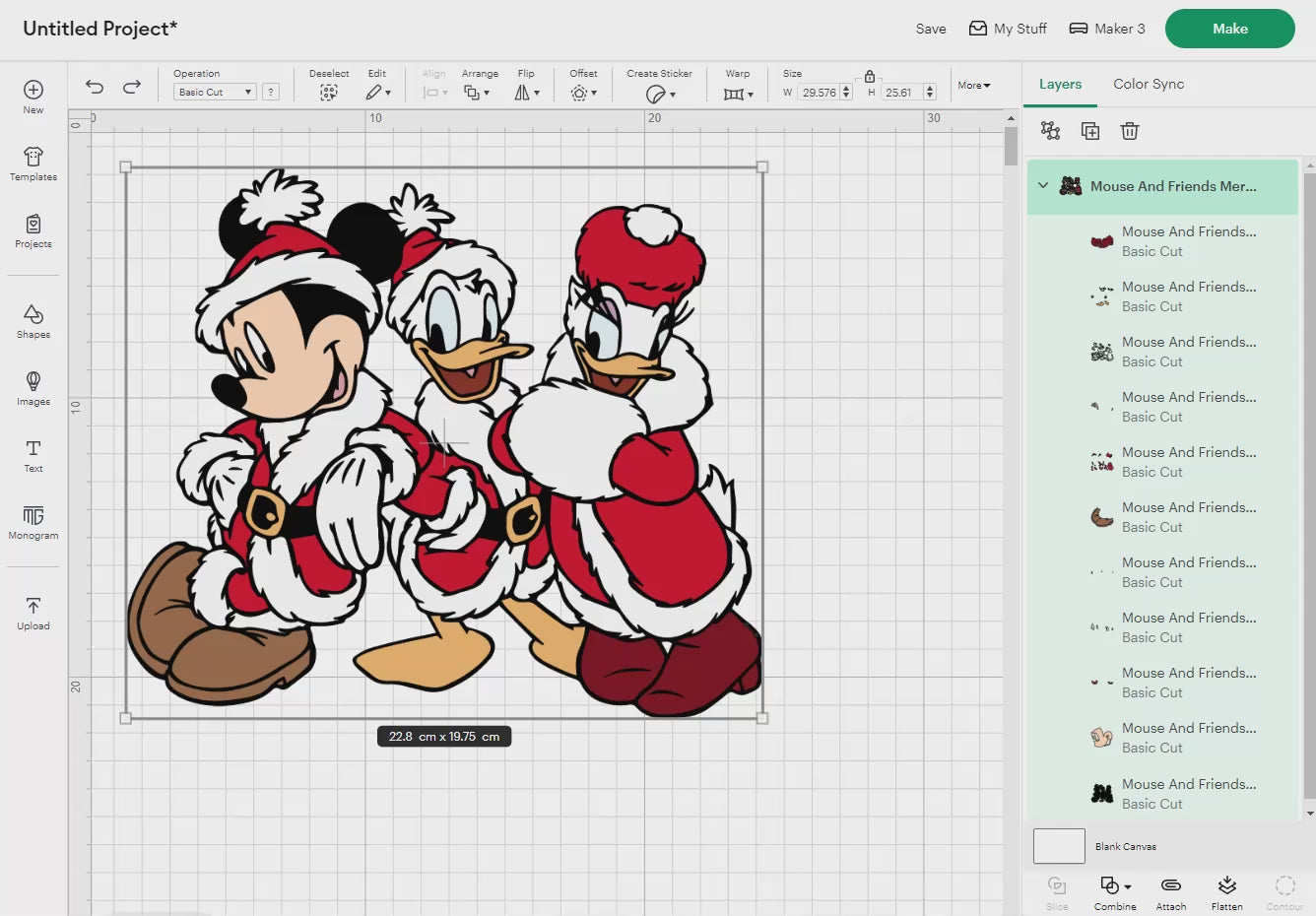Click the New project icon
1316x916 pixels.
[33, 97]
